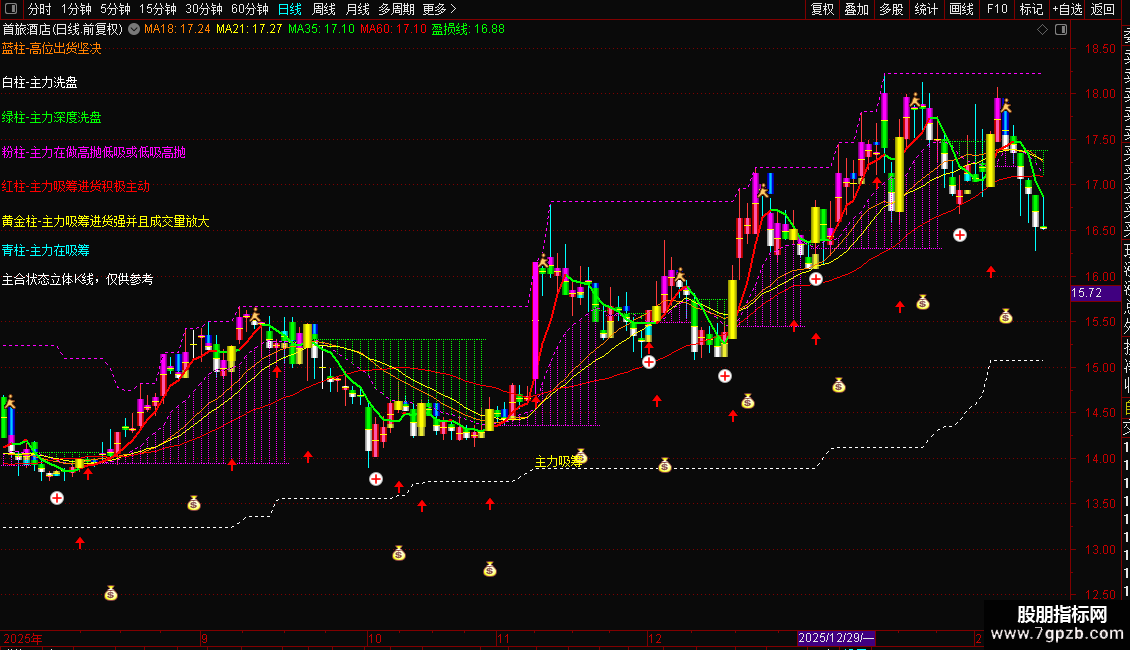Image resolution: width=1130 pixels, height=650 pixels.
Task: Click the 青柱-主力在吸筹 legend line
Action: 45,251
